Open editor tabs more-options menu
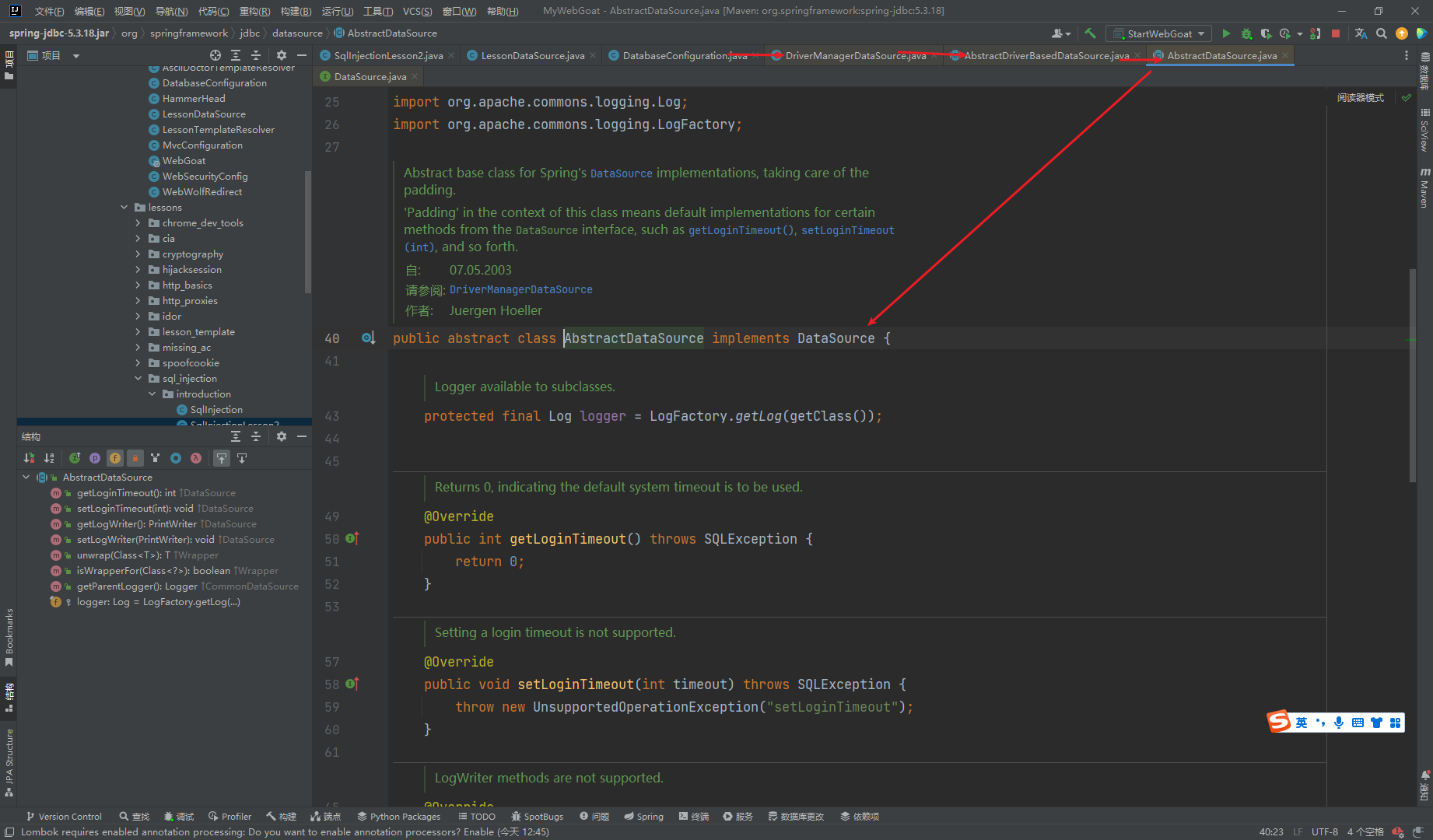Image resolution: width=1433 pixels, height=840 pixels. 1406,55
